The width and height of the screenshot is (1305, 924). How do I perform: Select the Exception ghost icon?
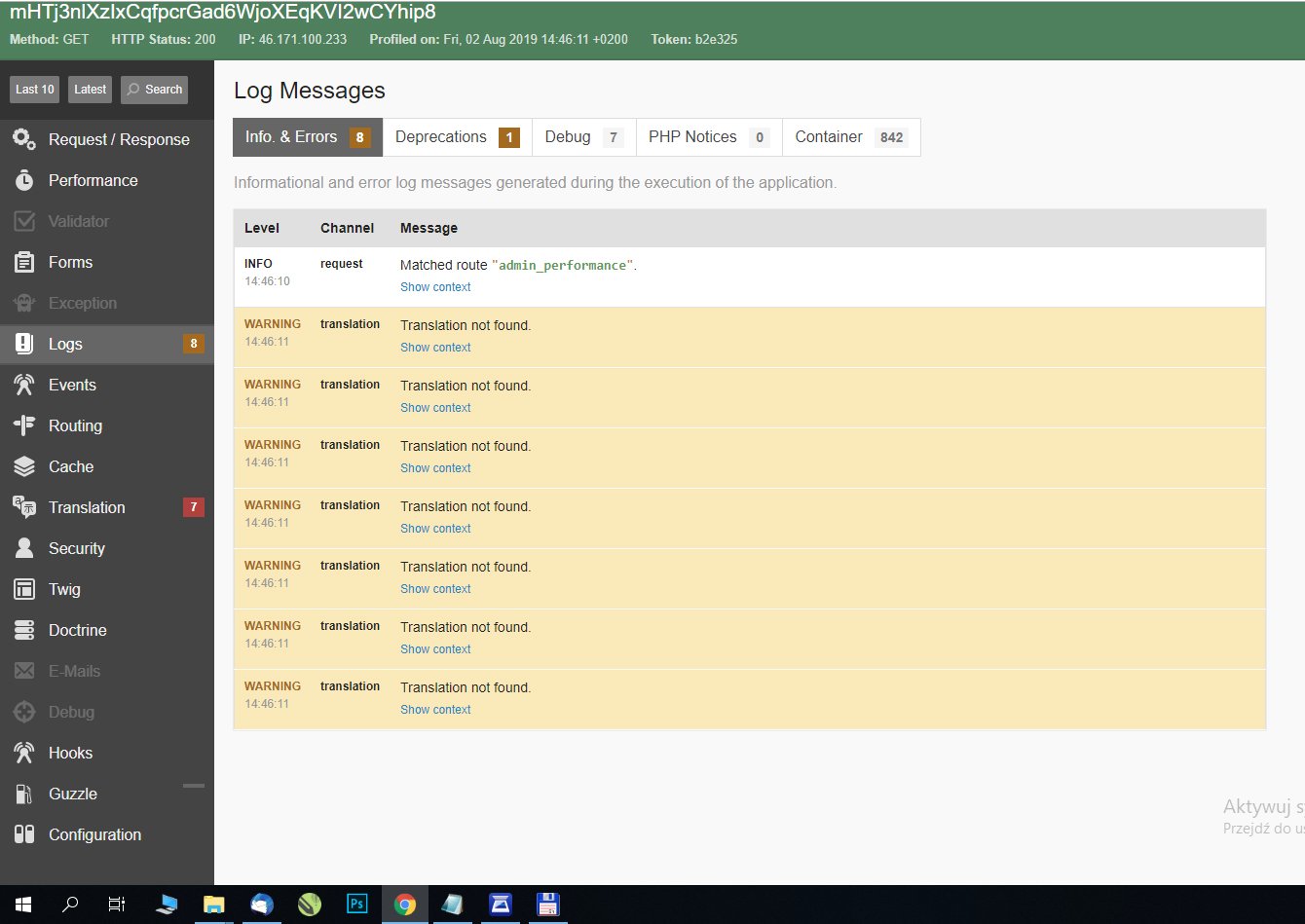click(24, 303)
